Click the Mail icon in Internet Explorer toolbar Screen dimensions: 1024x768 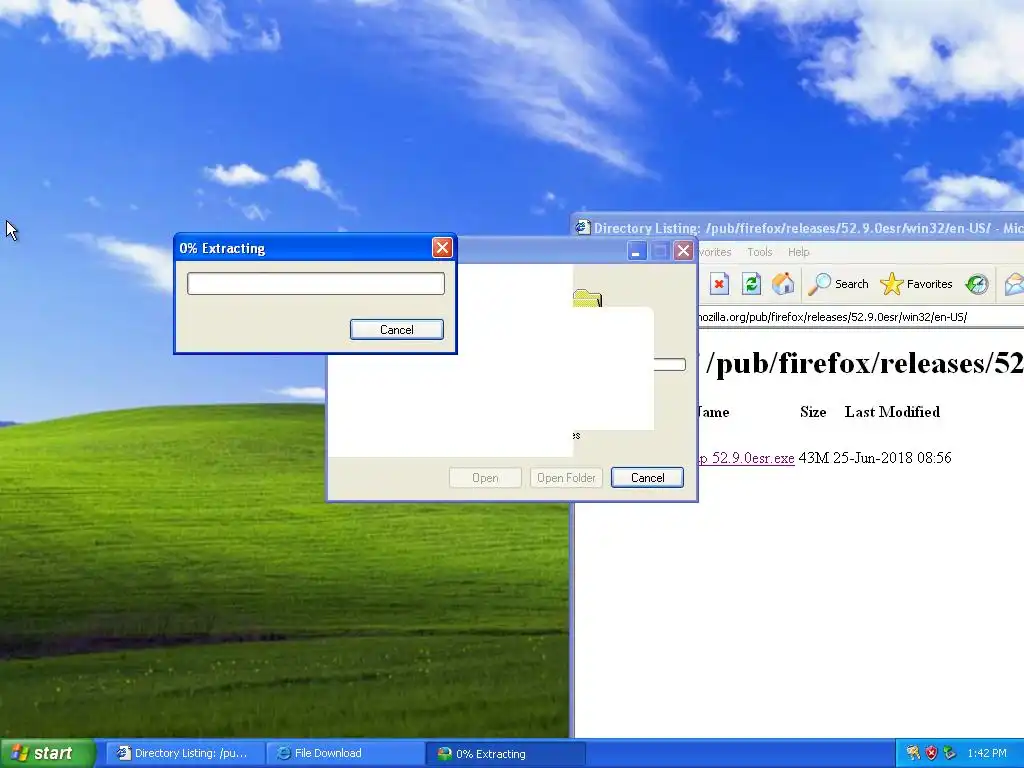(x=1014, y=284)
